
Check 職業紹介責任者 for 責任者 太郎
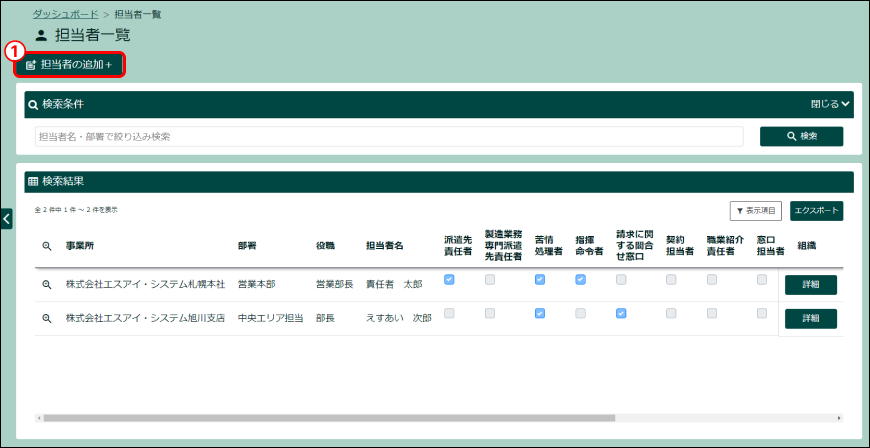pos(712,280)
